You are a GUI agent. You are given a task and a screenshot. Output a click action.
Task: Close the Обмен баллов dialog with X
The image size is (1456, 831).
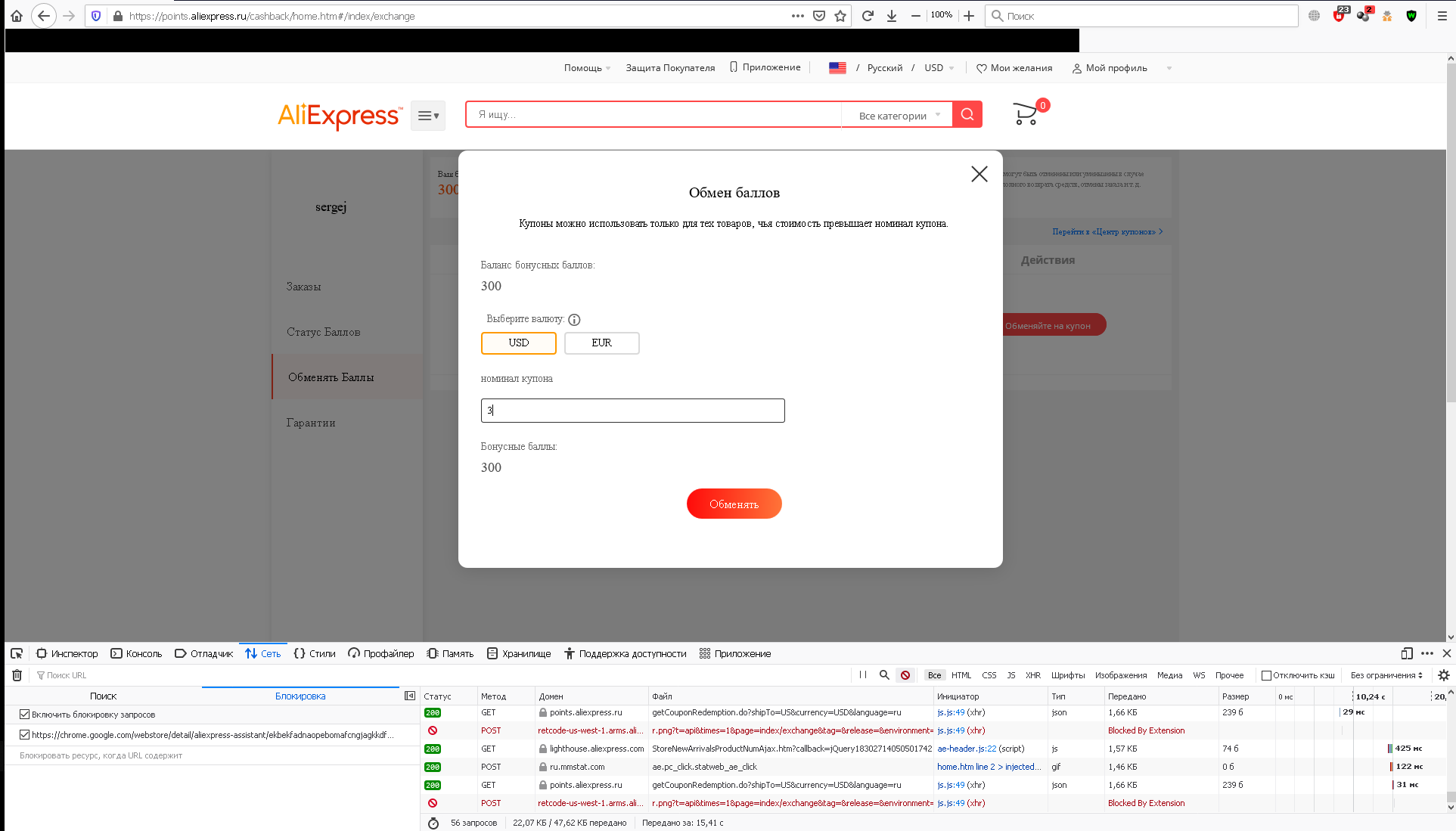pos(979,174)
